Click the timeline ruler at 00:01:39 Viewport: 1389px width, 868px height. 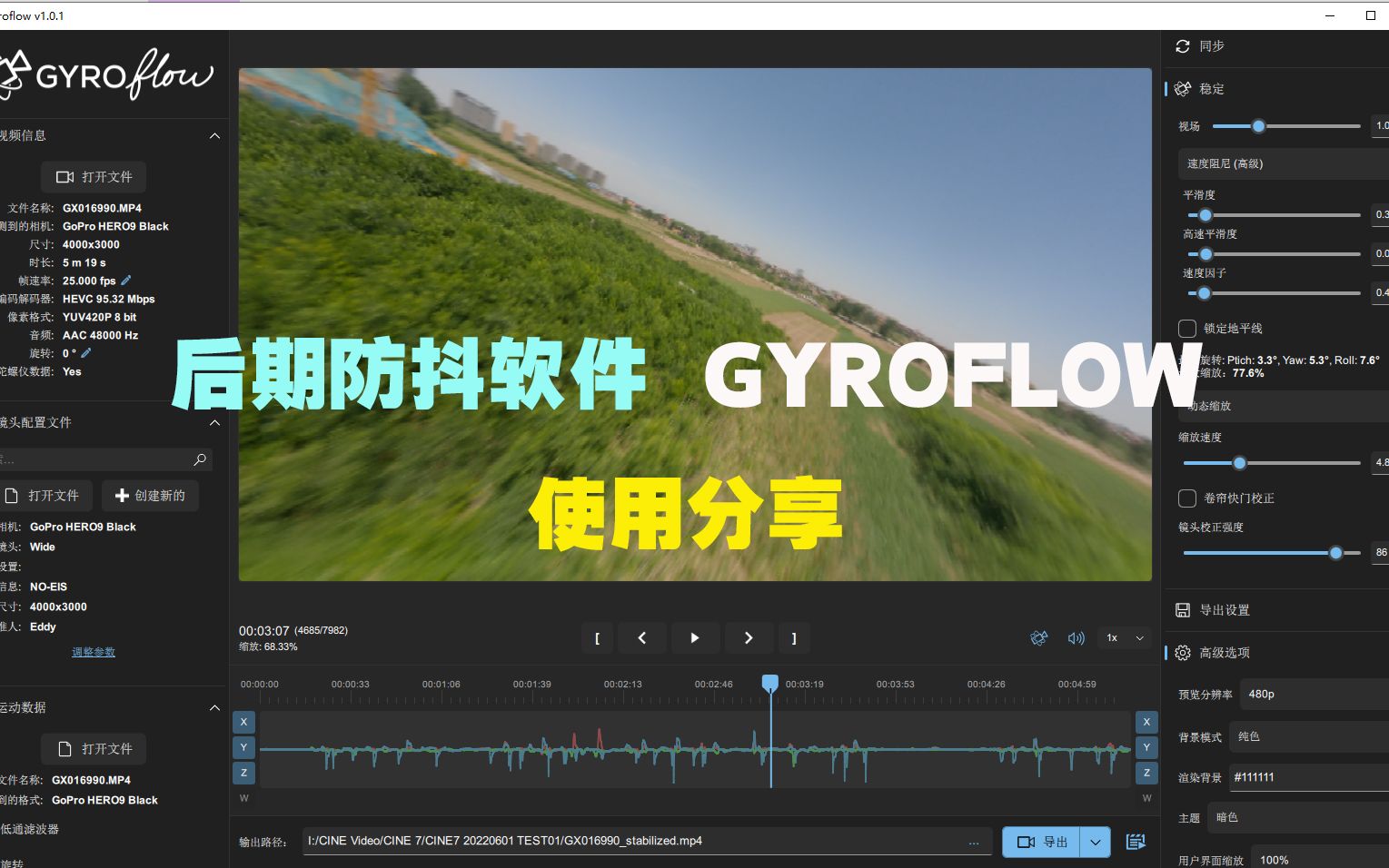531,685
